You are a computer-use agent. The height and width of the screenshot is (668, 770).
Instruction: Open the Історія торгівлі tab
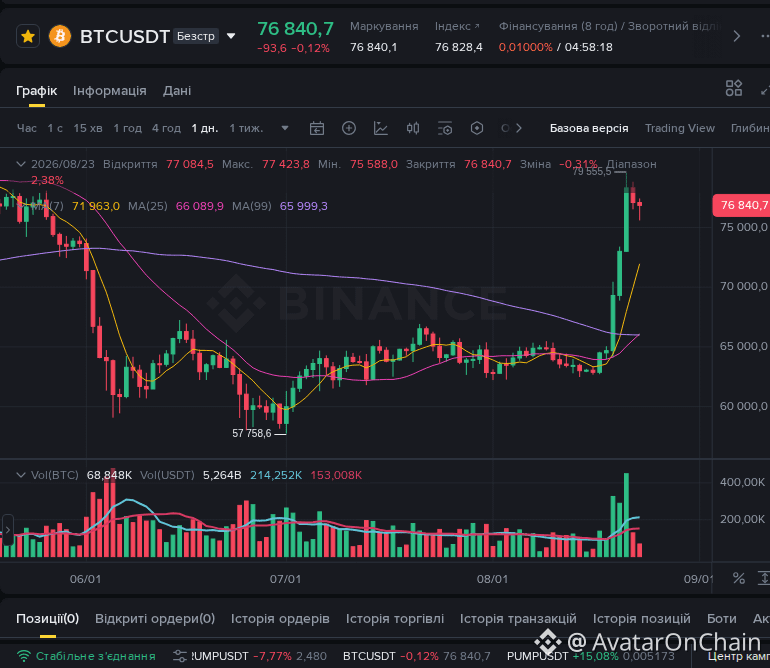[x=395, y=618]
